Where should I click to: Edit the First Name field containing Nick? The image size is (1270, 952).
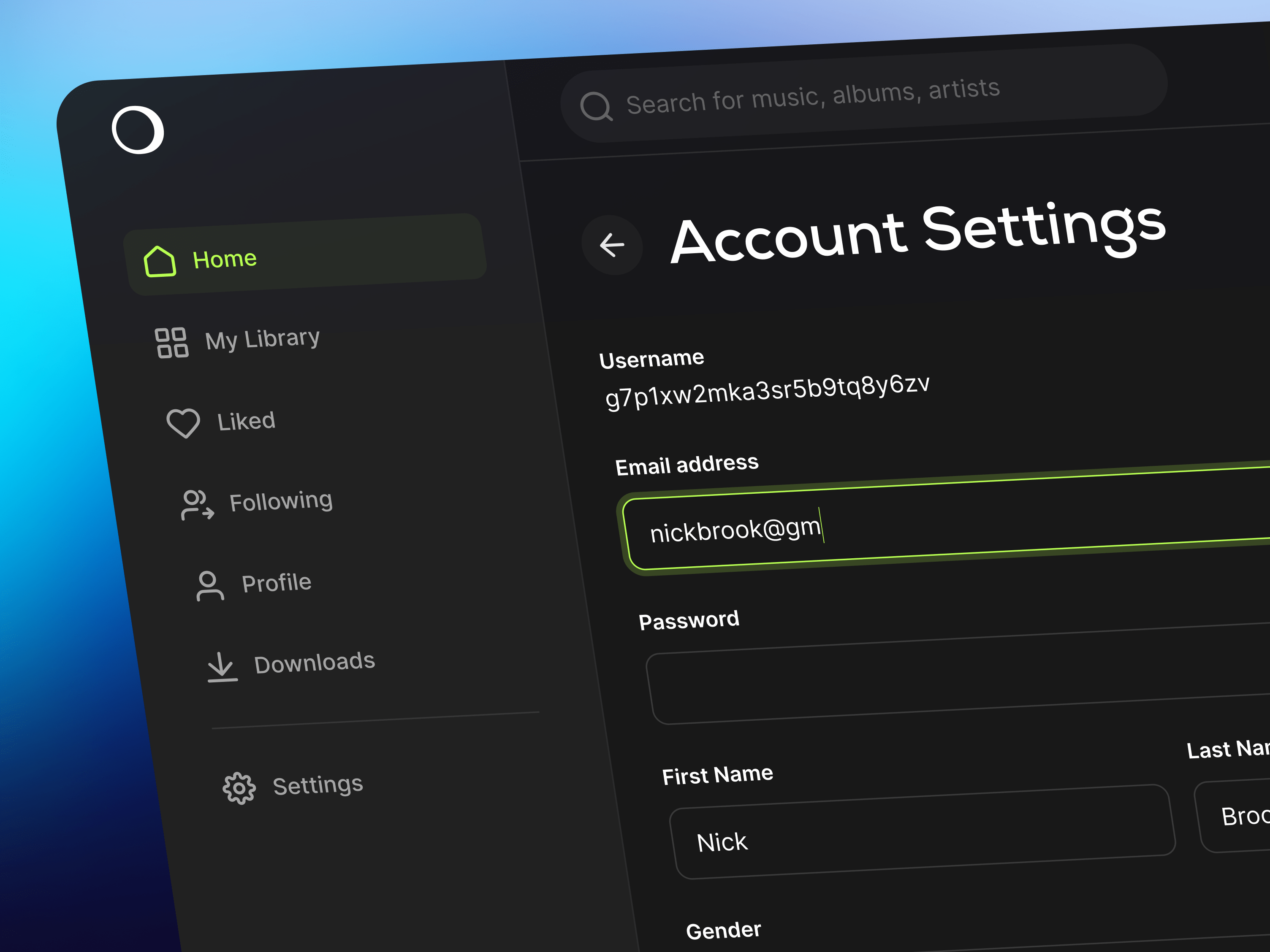pyautogui.click(x=923, y=831)
